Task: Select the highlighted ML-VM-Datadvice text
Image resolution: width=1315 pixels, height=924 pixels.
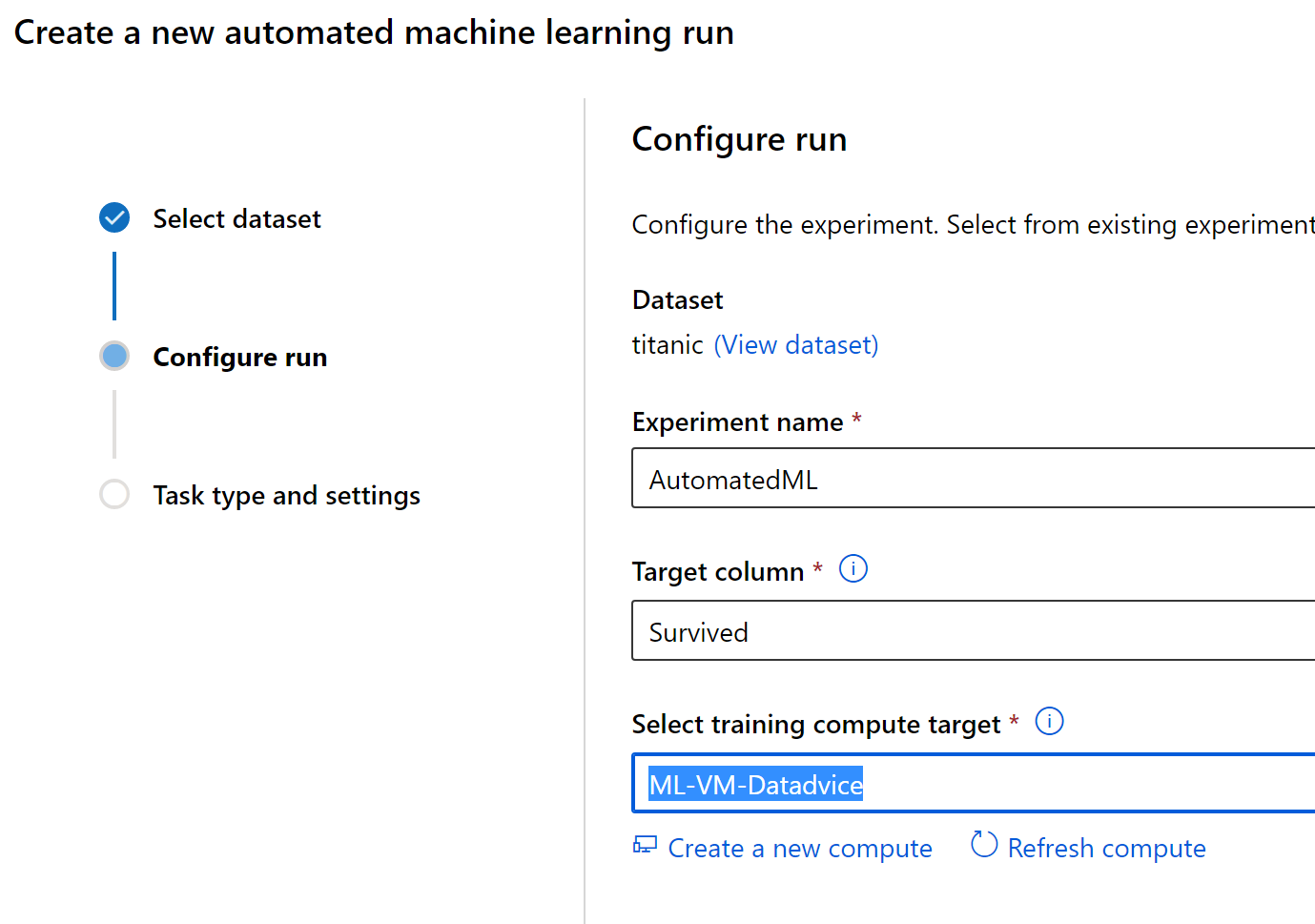Action: [x=754, y=783]
